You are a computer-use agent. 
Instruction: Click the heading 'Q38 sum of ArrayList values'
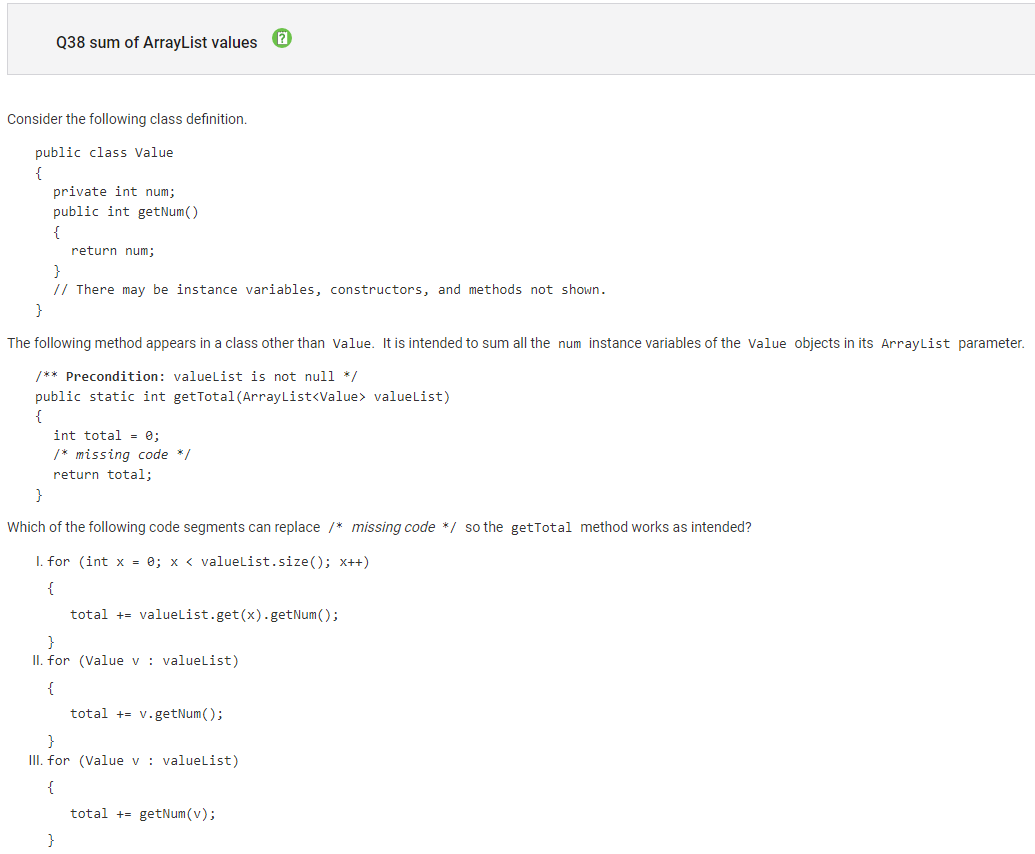156,42
